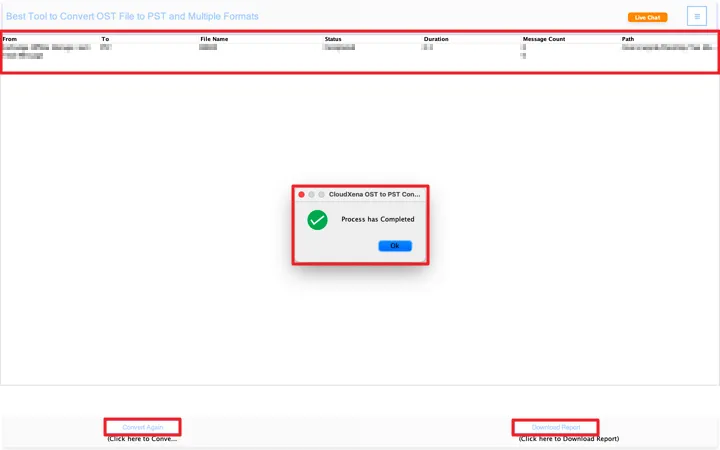Click the dialog's grey minimize button
Screen dimensions: 720x450
point(312,194)
